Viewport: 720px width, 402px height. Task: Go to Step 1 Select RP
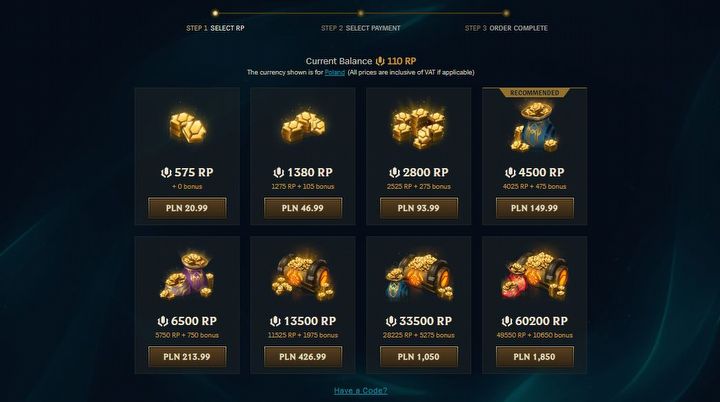(215, 28)
